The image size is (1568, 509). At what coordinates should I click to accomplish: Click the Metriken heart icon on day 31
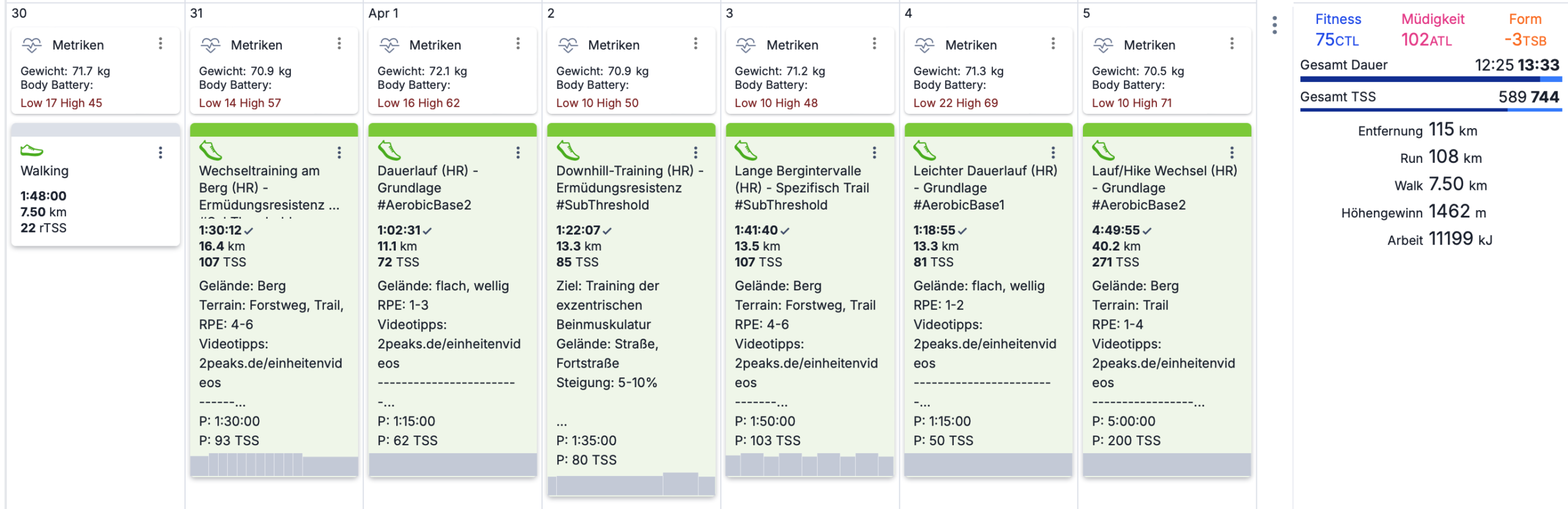(210, 45)
